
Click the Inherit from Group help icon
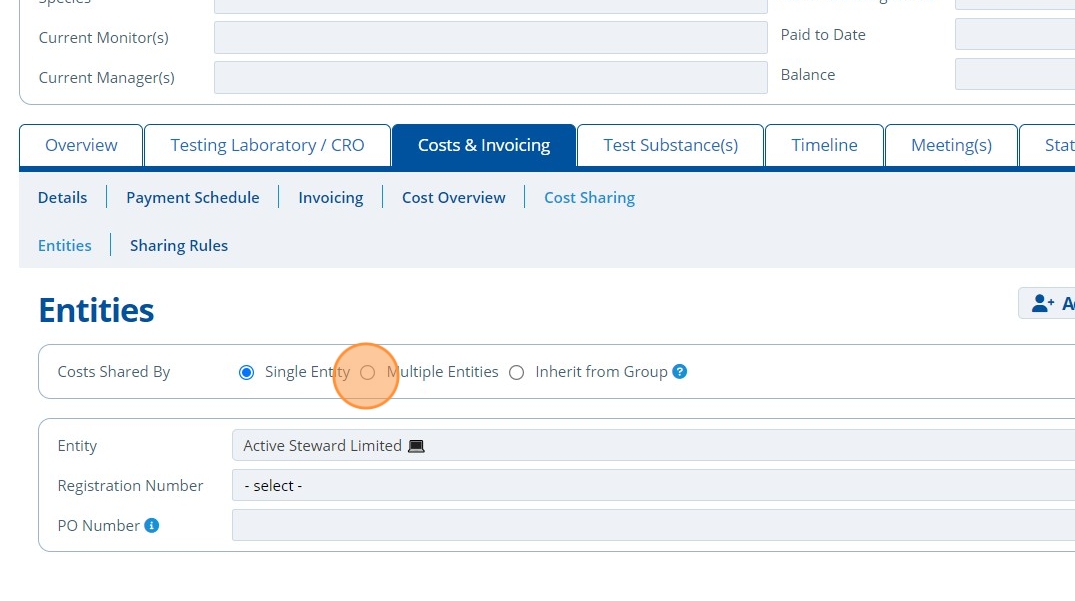pos(679,371)
